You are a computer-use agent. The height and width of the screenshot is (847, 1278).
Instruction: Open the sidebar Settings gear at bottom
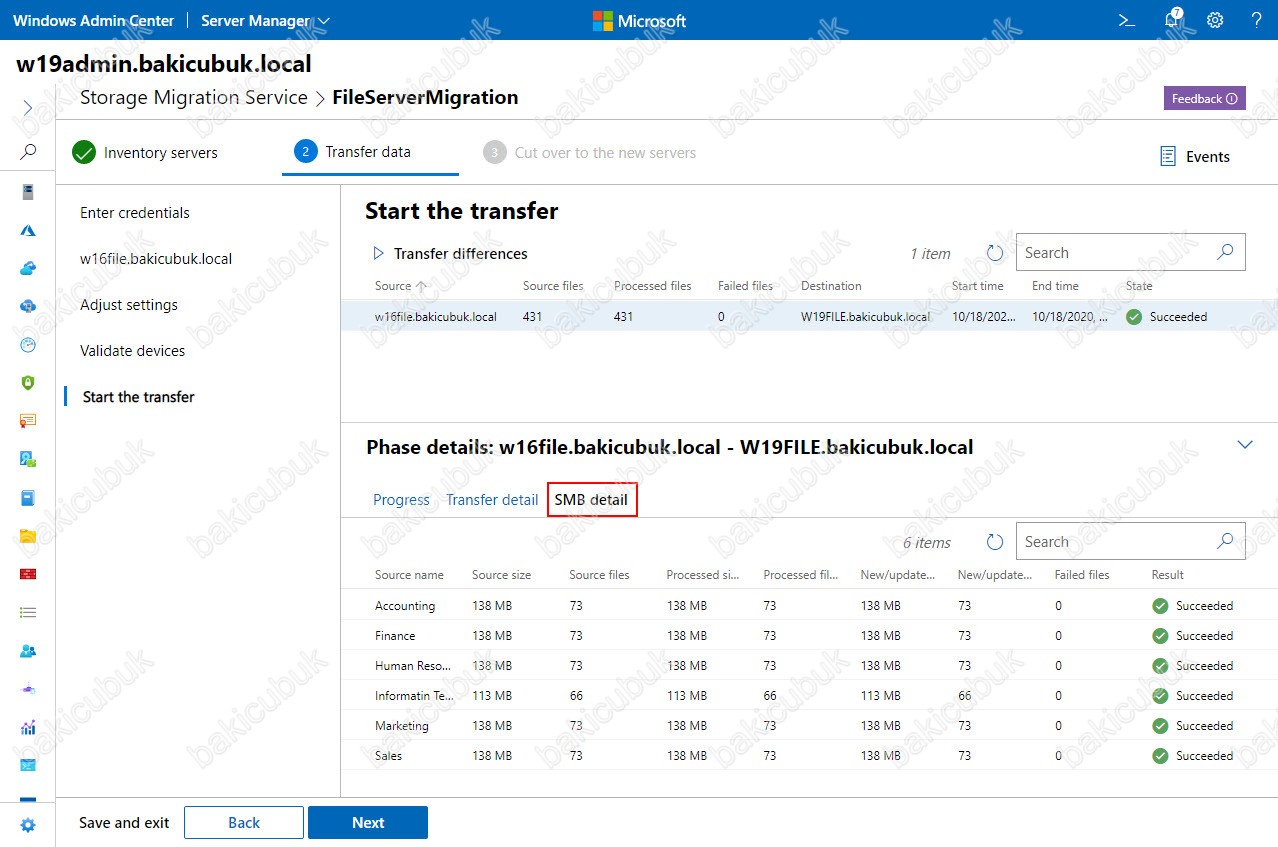click(x=28, y=825)
